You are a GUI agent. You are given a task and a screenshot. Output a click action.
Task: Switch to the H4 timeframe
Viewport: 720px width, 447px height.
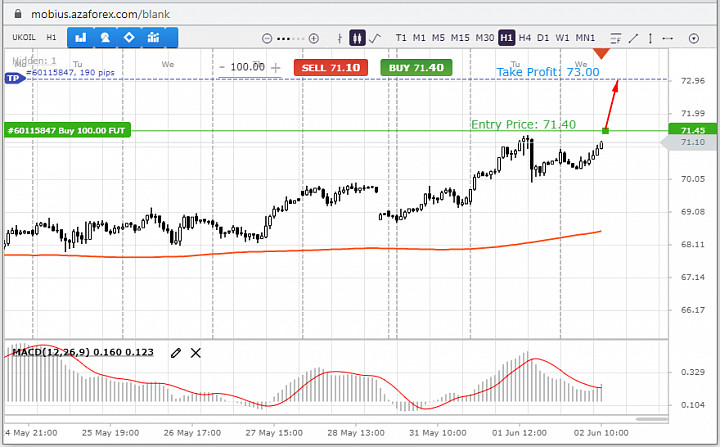point(525,38)
